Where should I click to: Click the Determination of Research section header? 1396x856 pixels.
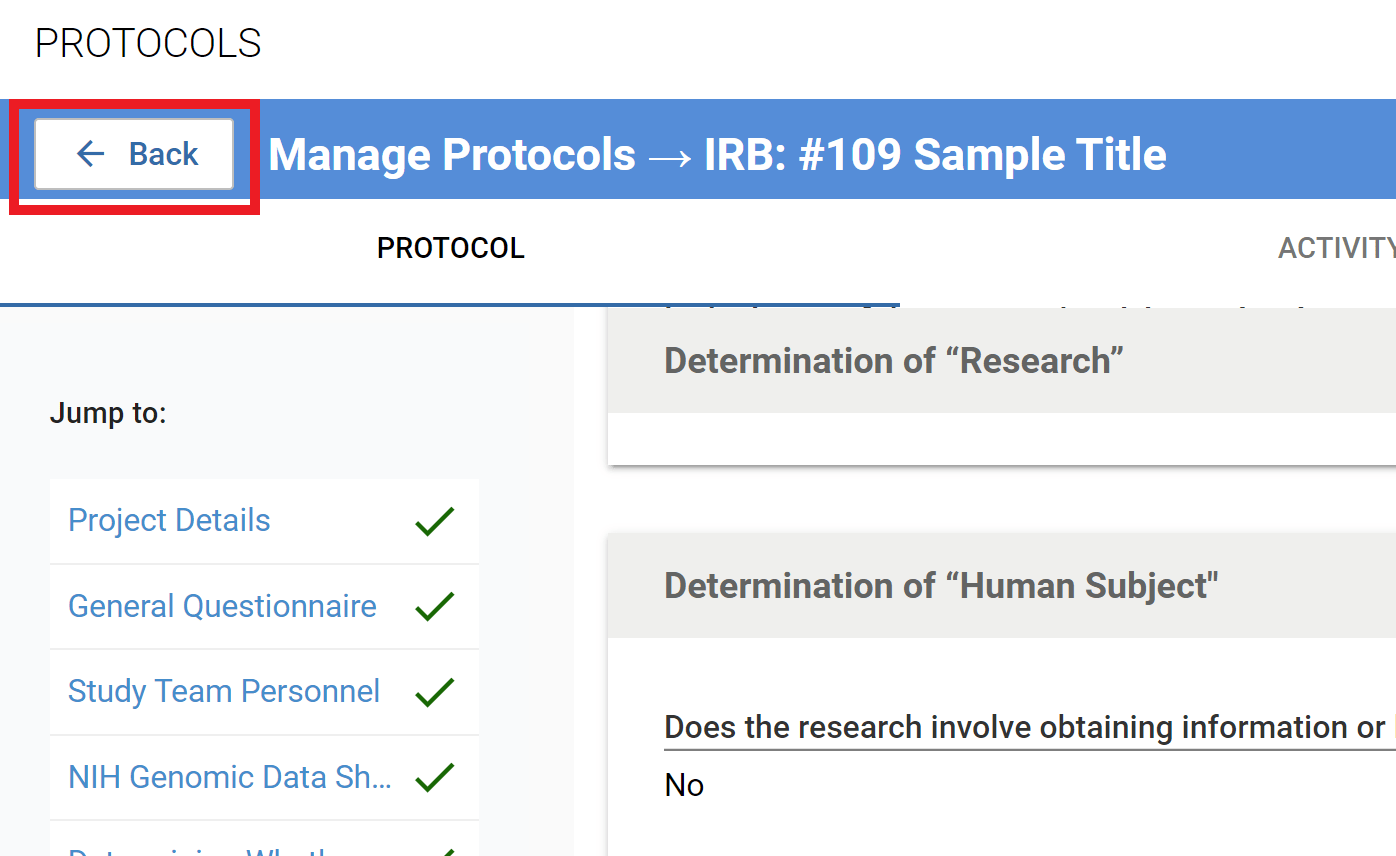coord(893,360)
